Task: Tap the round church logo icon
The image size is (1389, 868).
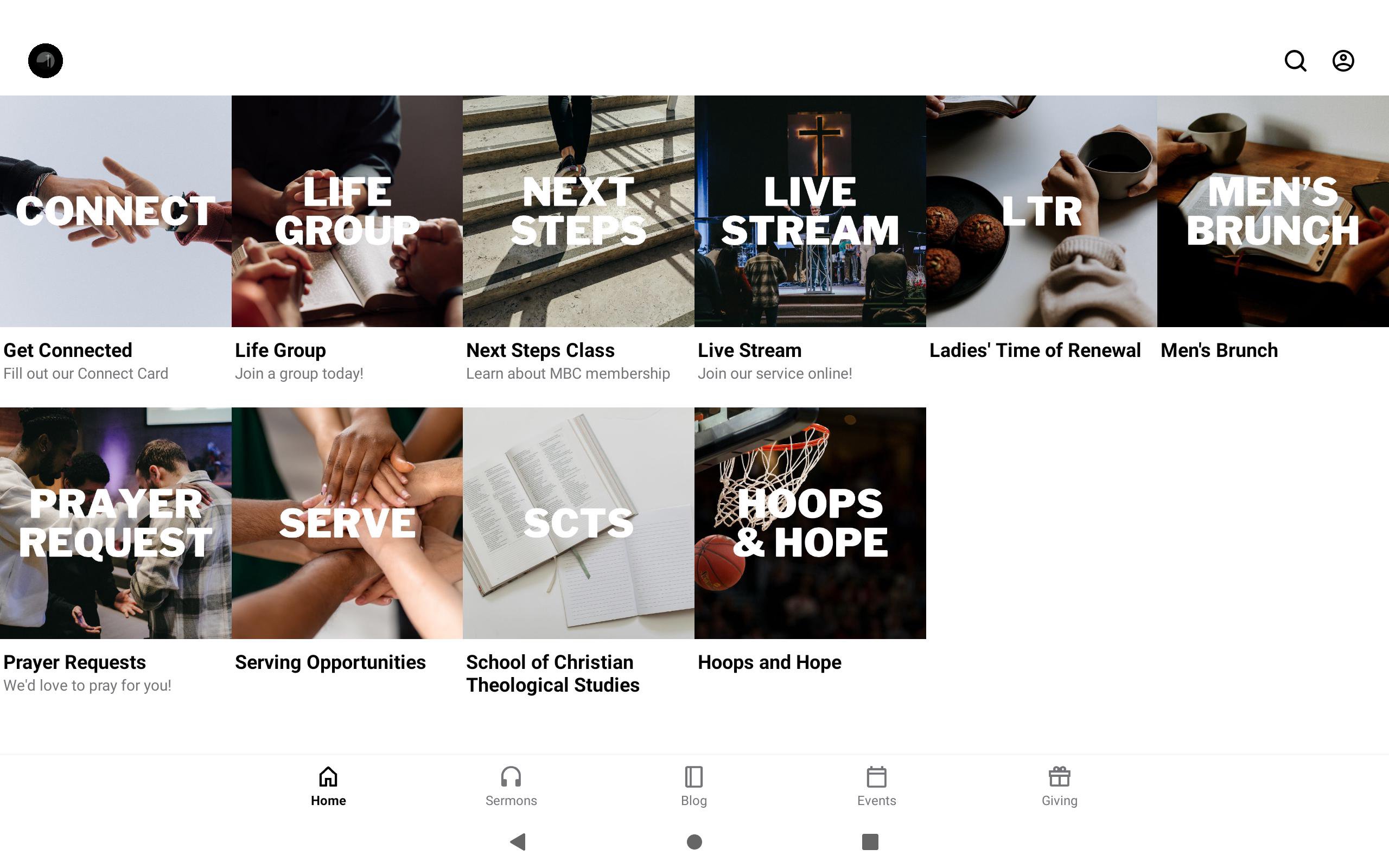Action: [46, 60]
